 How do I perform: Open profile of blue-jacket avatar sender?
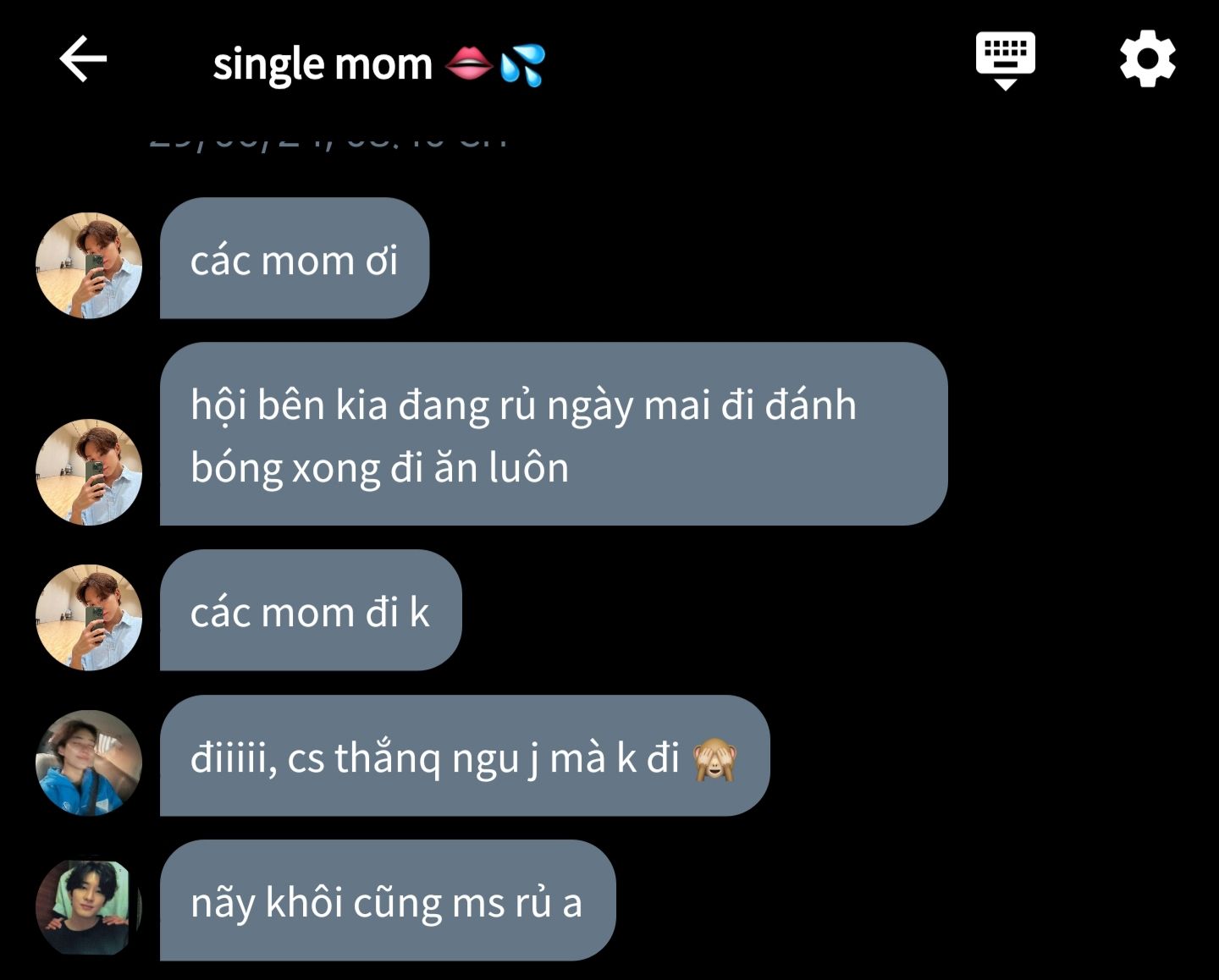click(89, 763)
